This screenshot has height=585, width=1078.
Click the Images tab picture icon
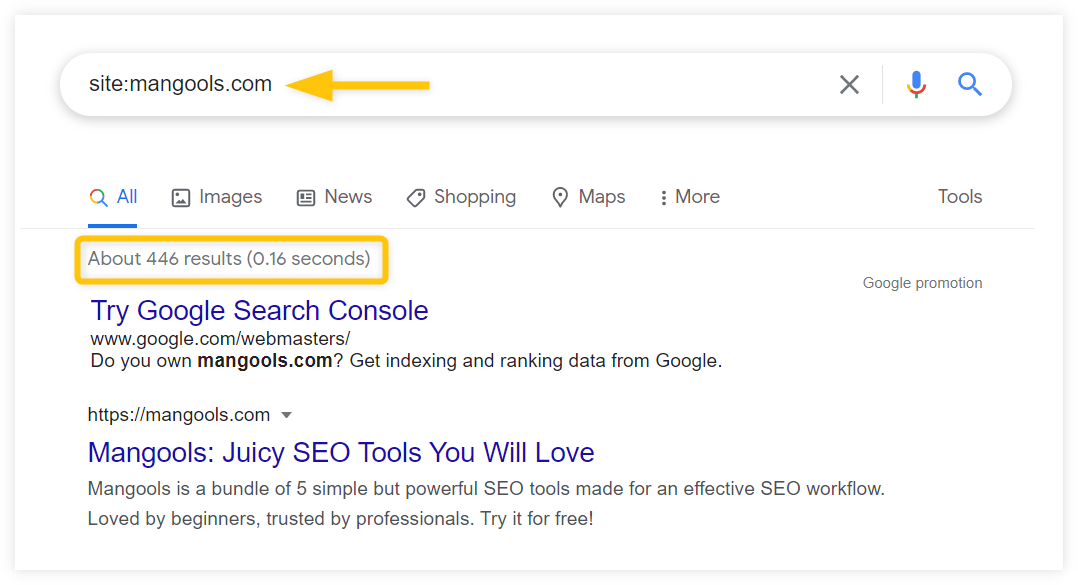point(181,198)
